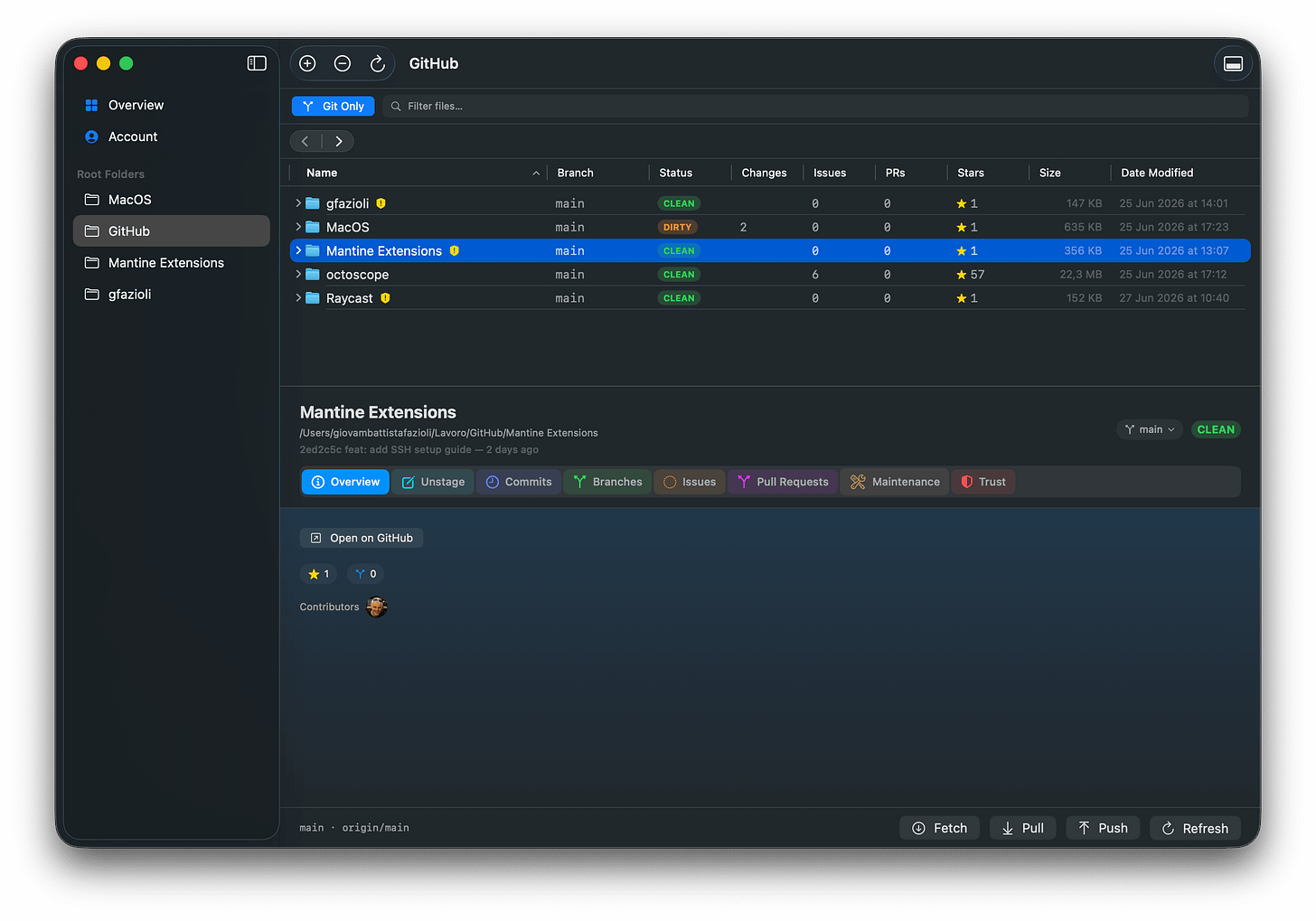Viewport: 1316px width, 921px height.
Task: Switch to the Maintenance tab
Action: click(895, 482)
